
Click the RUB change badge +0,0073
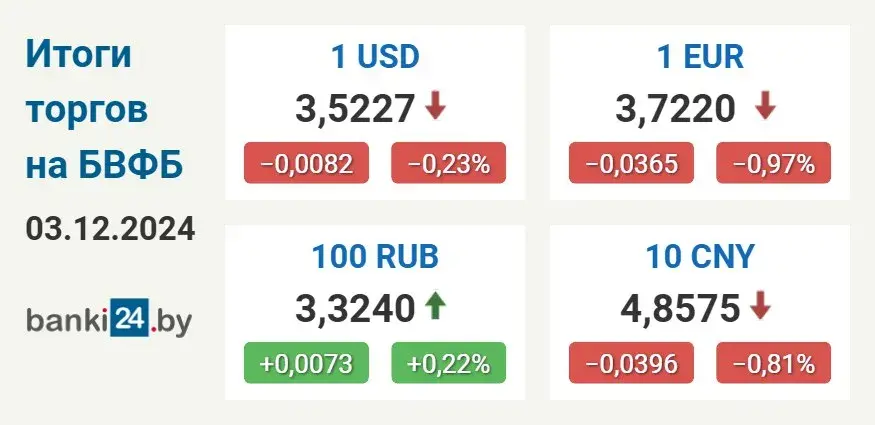click(306, 364)
